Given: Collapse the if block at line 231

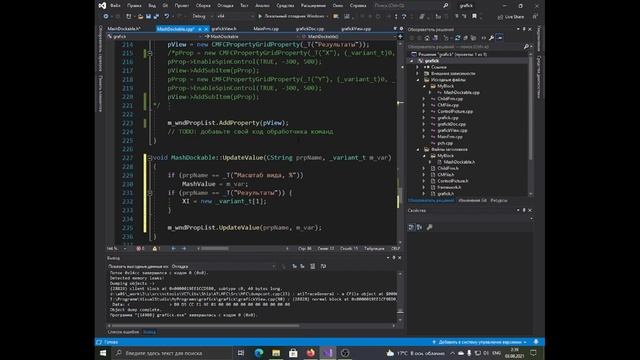Looking at the screenshot, I should (150, 193).
